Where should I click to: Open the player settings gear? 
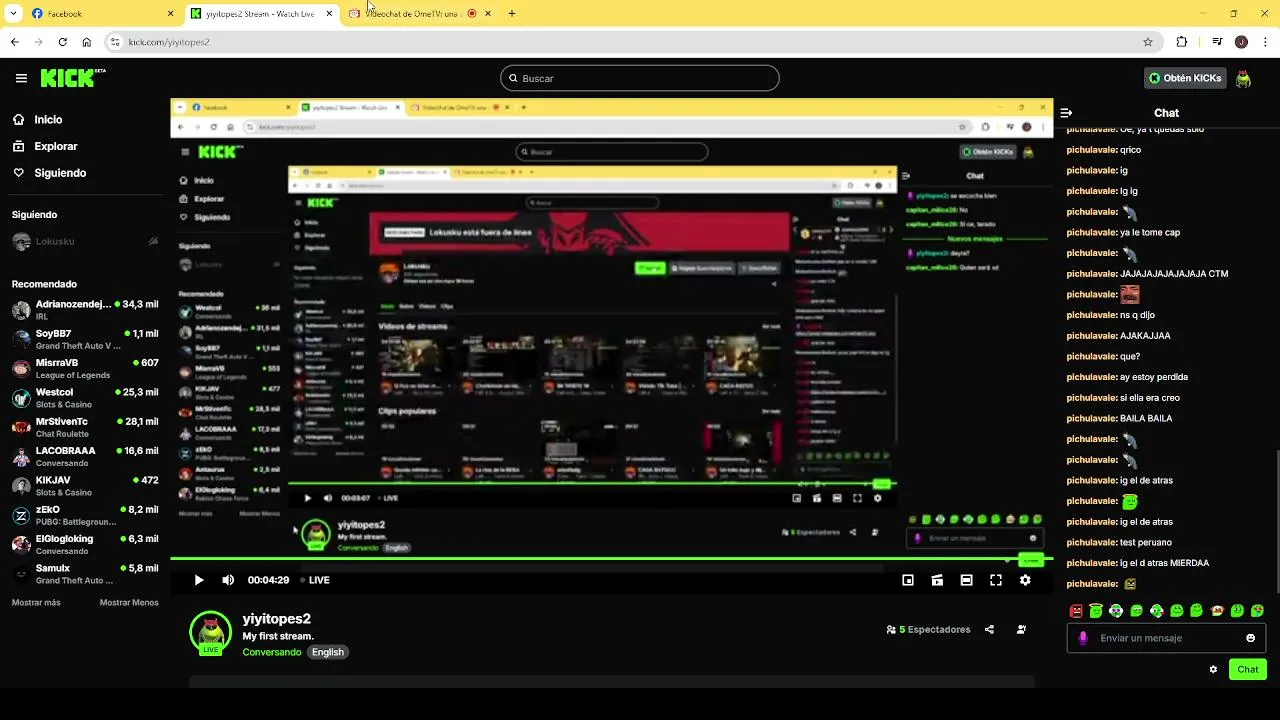1025,580
